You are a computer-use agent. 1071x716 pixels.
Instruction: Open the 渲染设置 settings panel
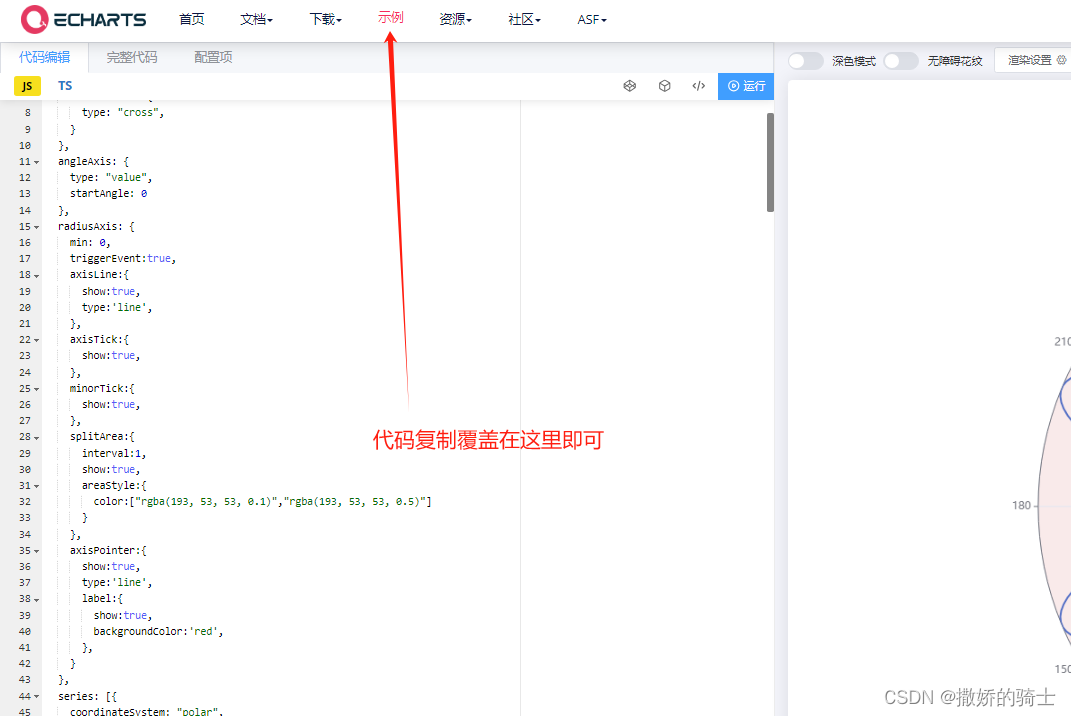click(1030, 60)
